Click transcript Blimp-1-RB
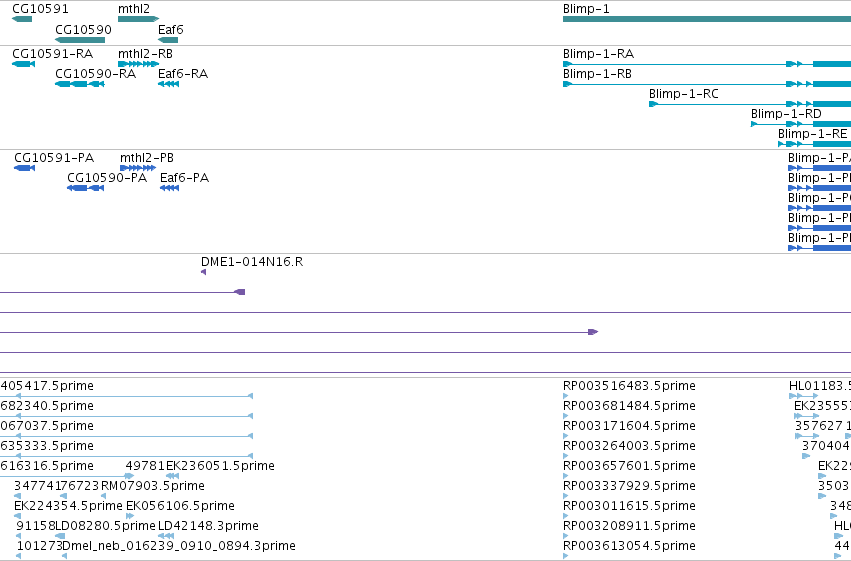This screenshot has width=851, height=561. [707, 84]
